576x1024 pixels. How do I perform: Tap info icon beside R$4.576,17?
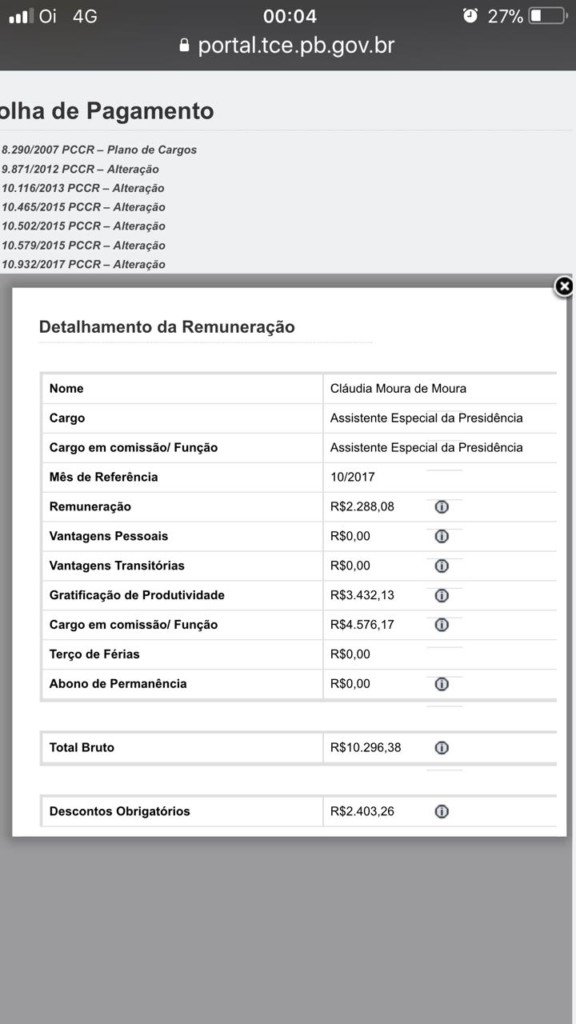[x=441, y=625]
